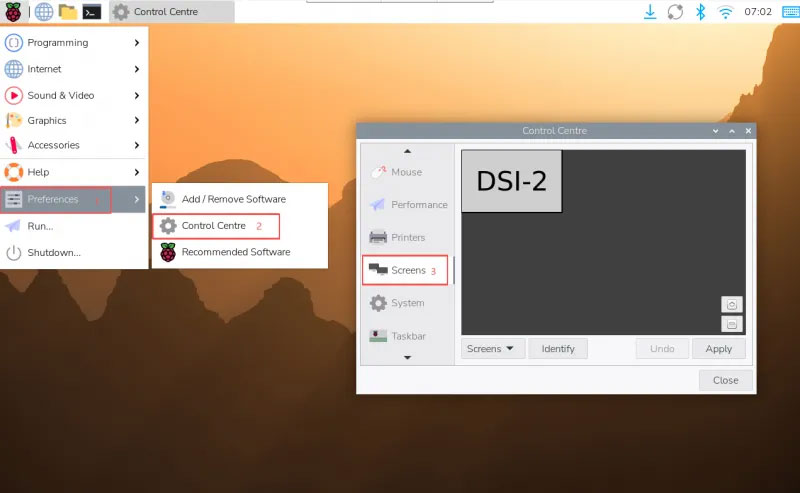The width and height of the screenshot is (800, 493).
Task: Launch the web browser globe icon
Action: [44, 12]
